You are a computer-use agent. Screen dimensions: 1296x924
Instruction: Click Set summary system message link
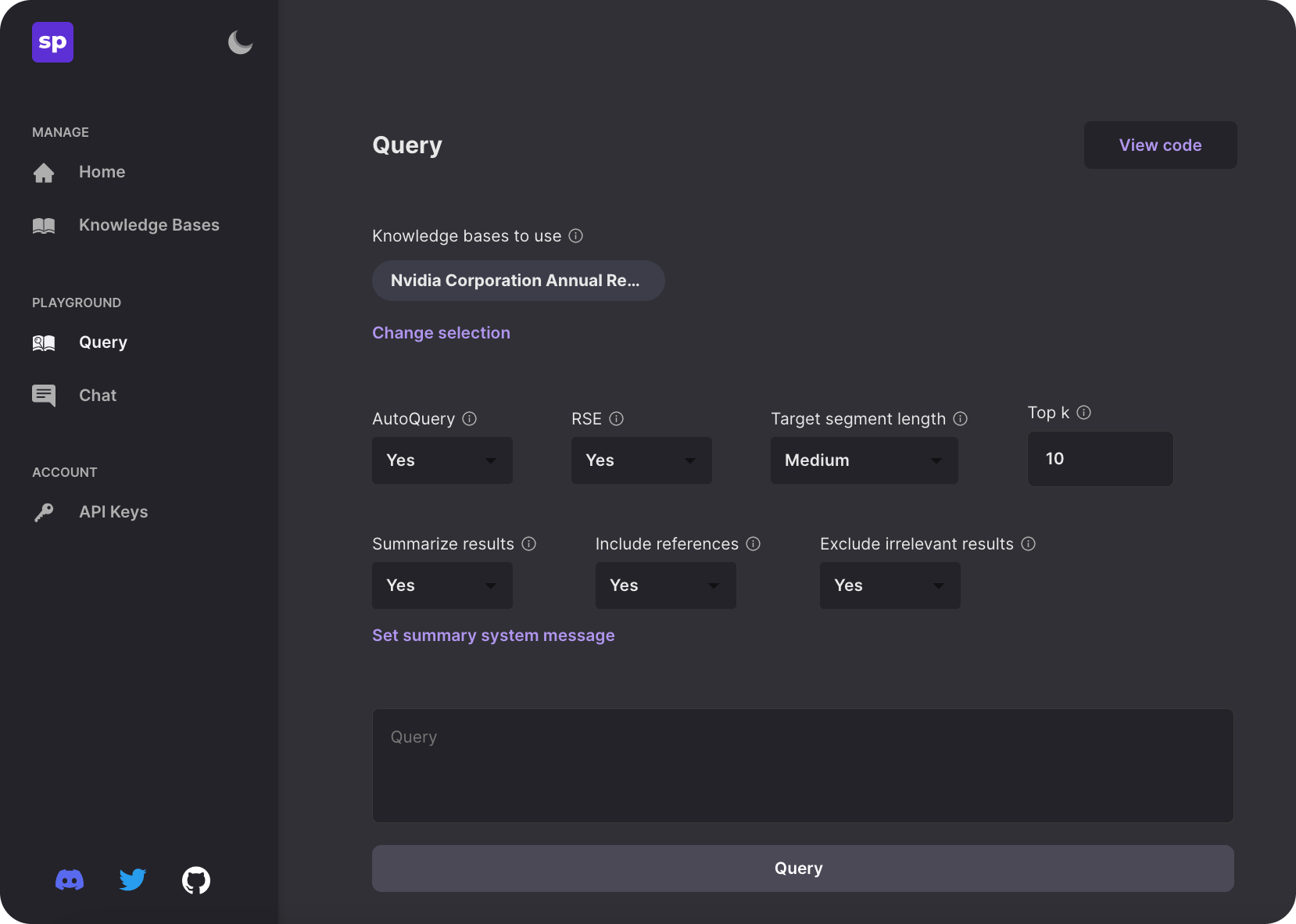click(493, 636)
